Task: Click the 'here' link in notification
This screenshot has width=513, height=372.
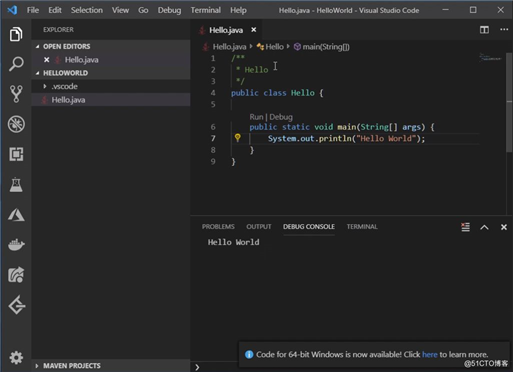Action: click(429, 354)
